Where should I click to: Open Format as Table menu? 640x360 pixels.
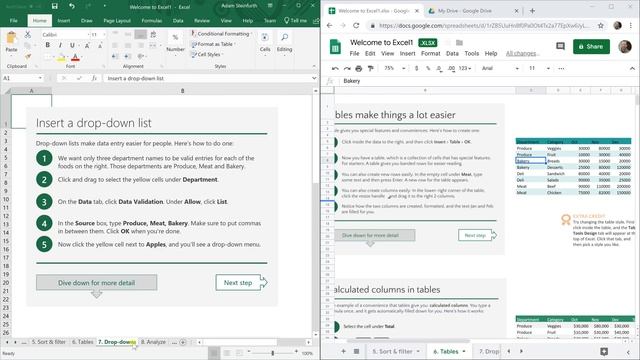pos(213,44)
